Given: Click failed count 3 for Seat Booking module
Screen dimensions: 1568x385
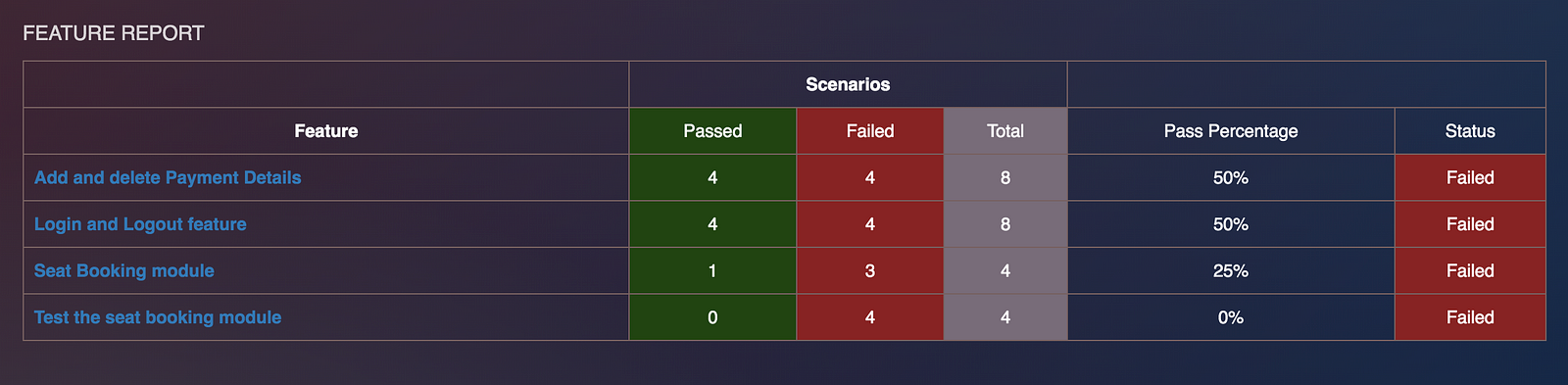Looking at the screenshot, I should [x=870, y=270].
